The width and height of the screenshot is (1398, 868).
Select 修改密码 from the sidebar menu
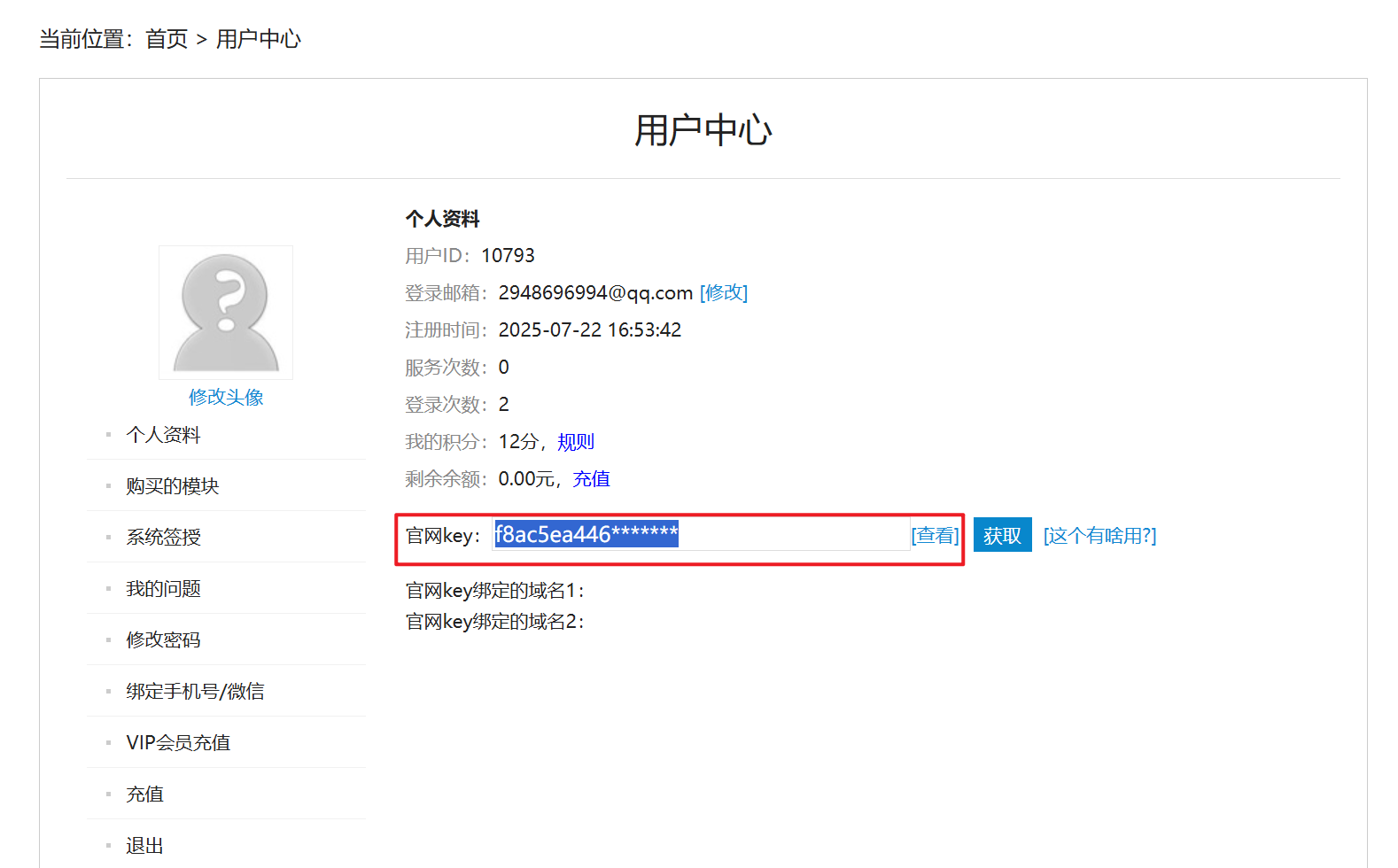coord(163,640)
